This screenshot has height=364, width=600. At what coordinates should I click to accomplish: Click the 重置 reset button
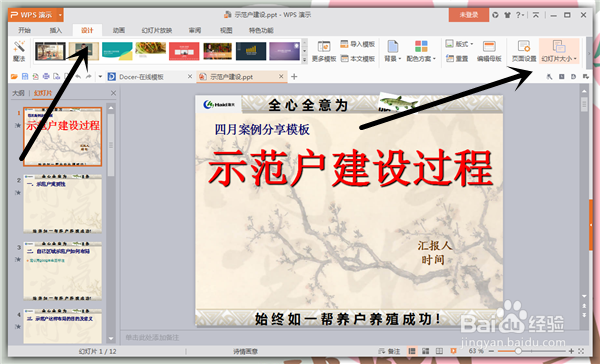[x=457, y=59]
